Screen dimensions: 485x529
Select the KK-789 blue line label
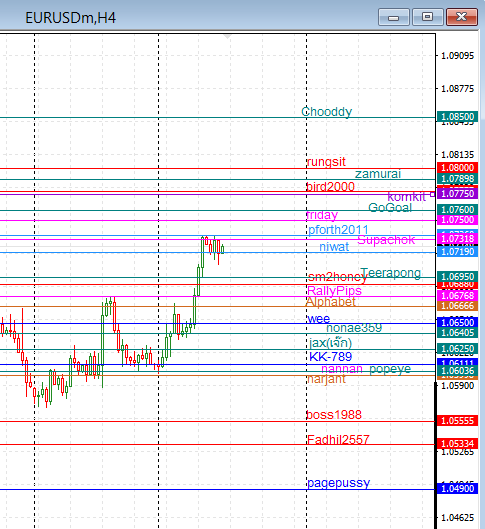point(330,357)
